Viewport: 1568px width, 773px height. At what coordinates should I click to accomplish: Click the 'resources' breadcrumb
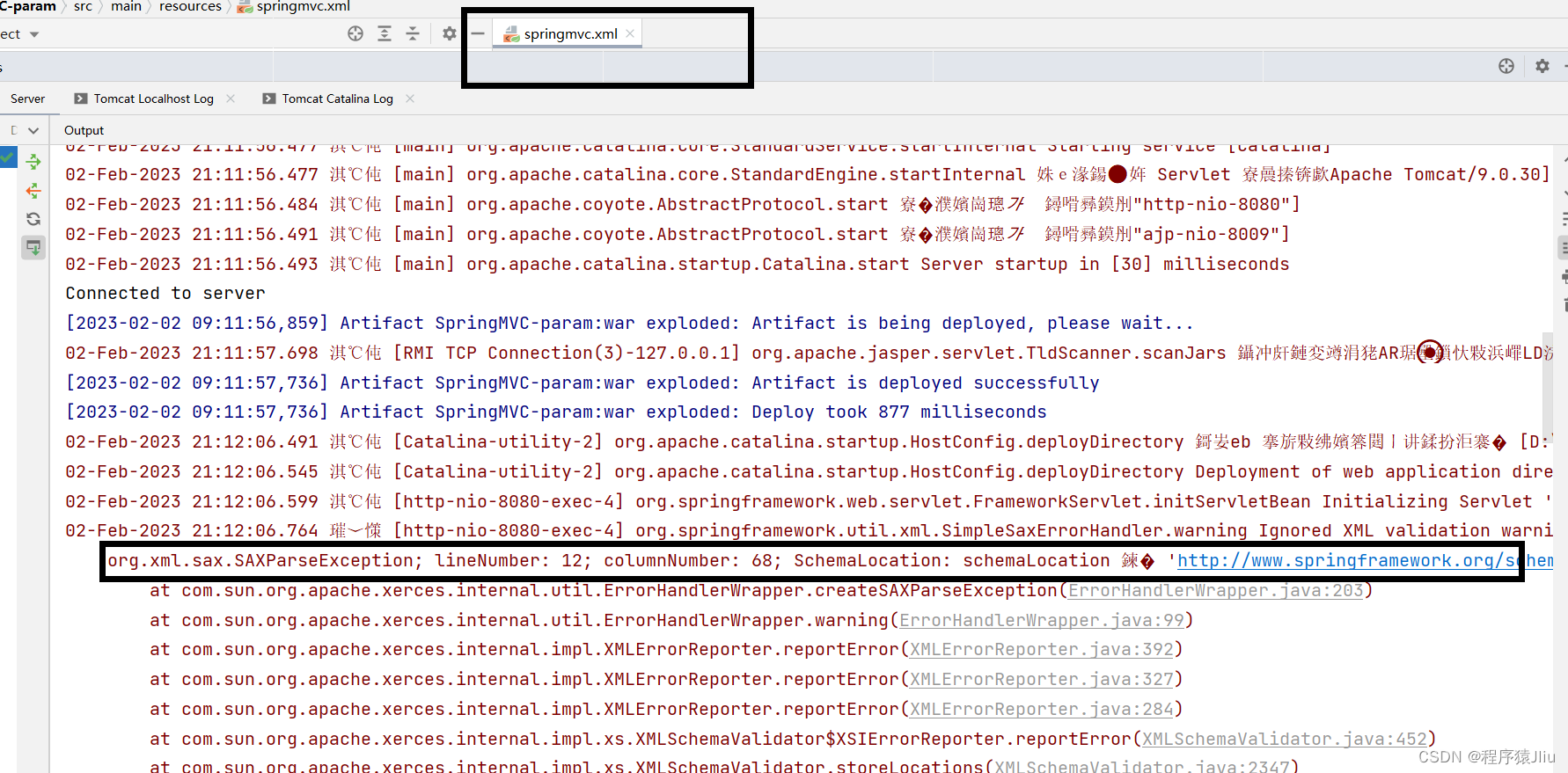pyautogui.click(x=190, y=6)
